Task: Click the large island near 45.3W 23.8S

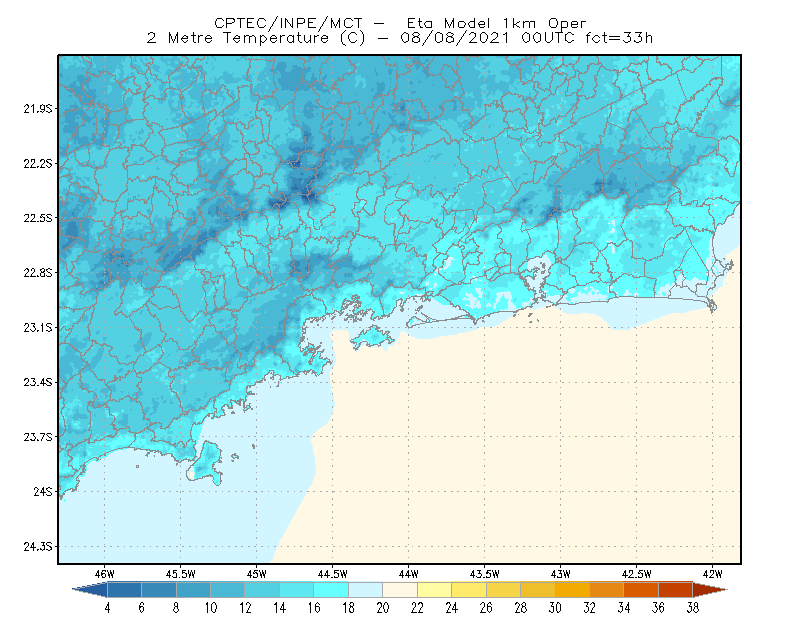Action: [x=206, y=463]
